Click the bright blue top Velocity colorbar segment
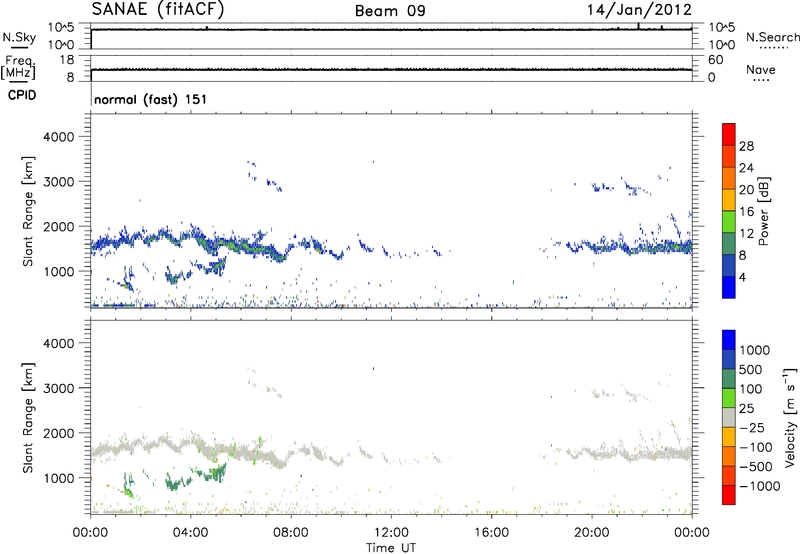 click(729, 340)
